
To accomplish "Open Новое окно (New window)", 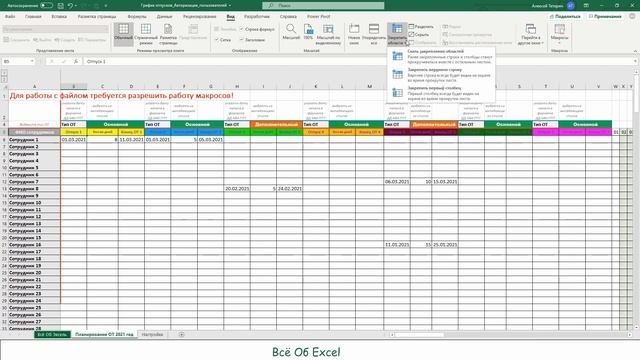I will click(x=354, y=34).
